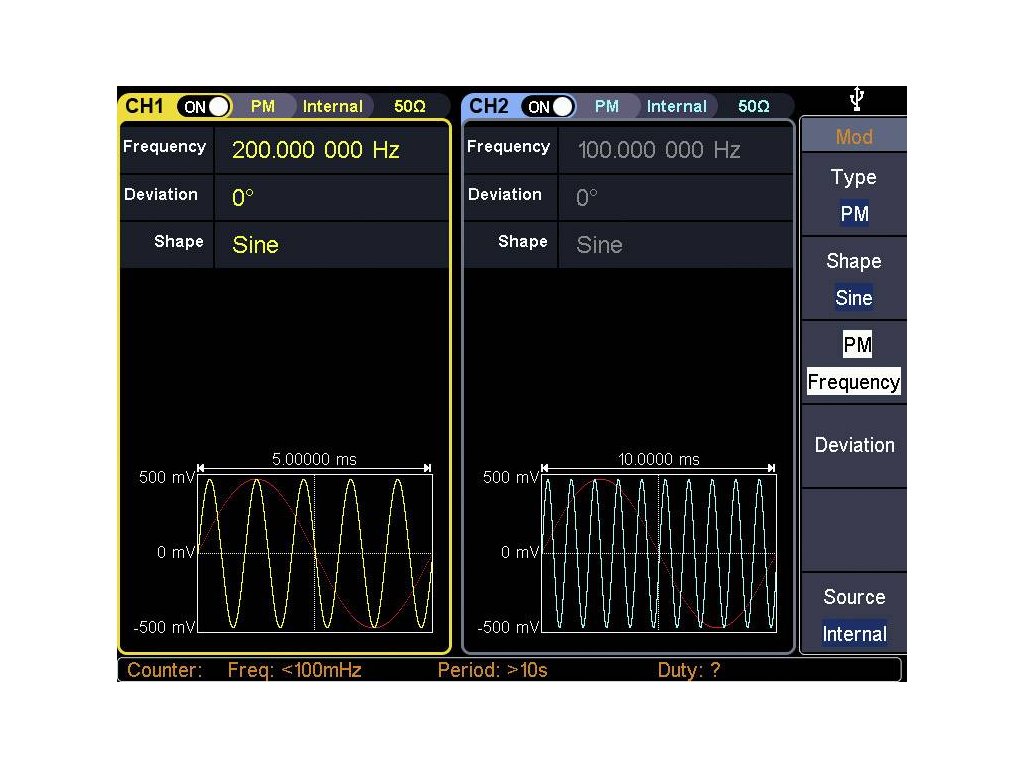The width and height of the screenshot is (1024, 768).
Task: Switch the modulation Source Internal setting
Action: 853,615
